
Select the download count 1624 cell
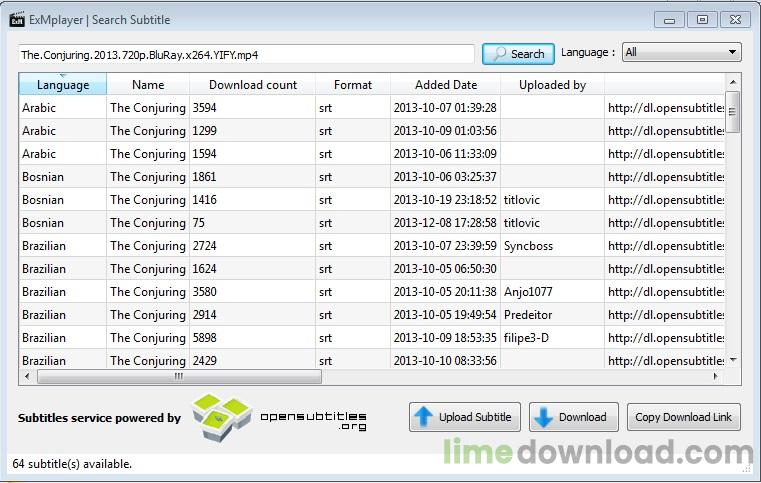tap(252, 269)
